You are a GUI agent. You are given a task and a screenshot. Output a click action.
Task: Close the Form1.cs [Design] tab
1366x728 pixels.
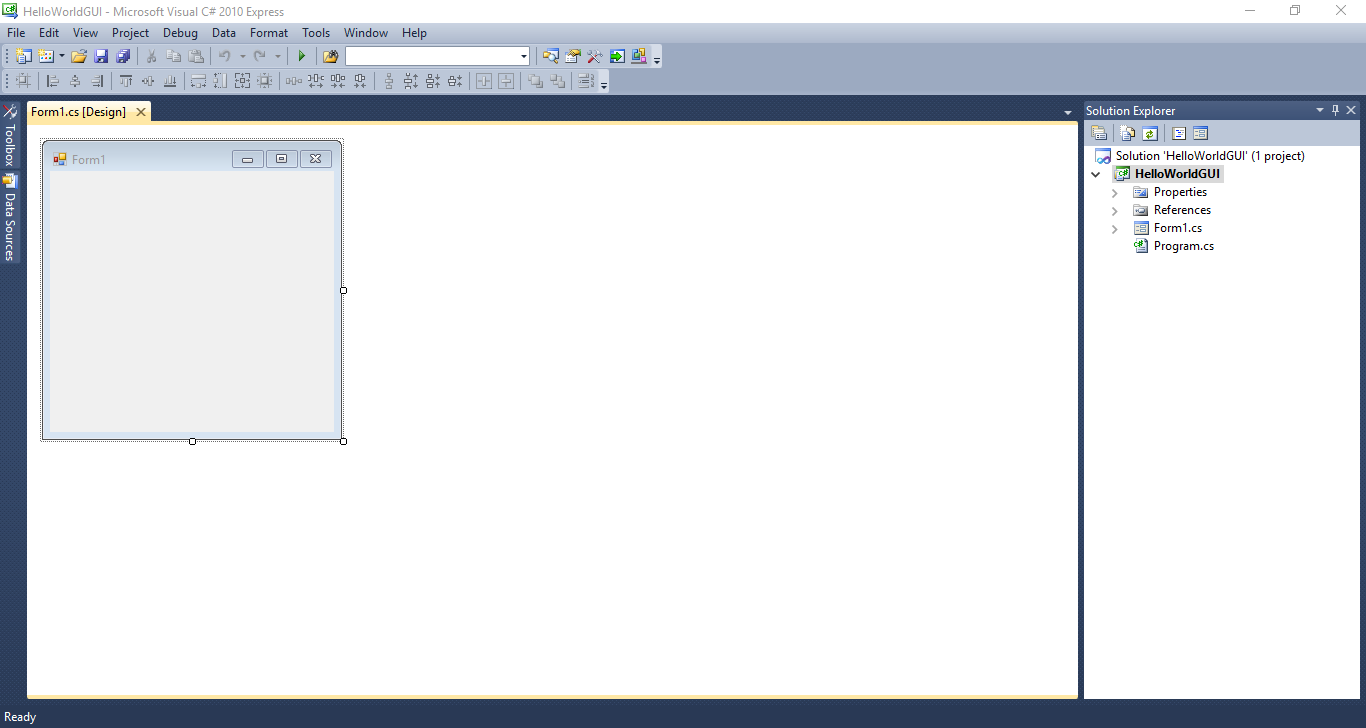141,112
